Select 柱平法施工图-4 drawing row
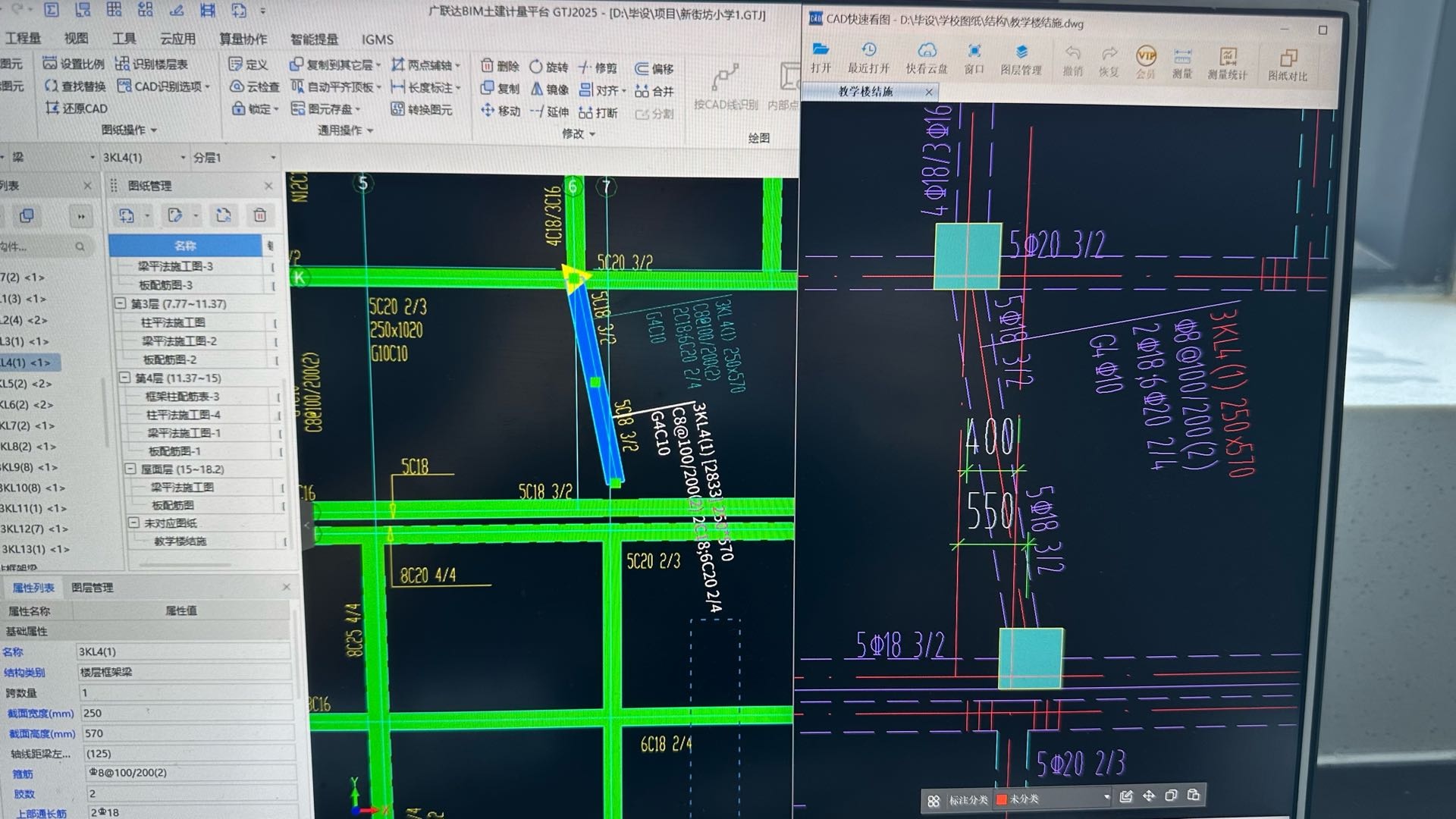1456x819 pixels. tap(183, 415)
